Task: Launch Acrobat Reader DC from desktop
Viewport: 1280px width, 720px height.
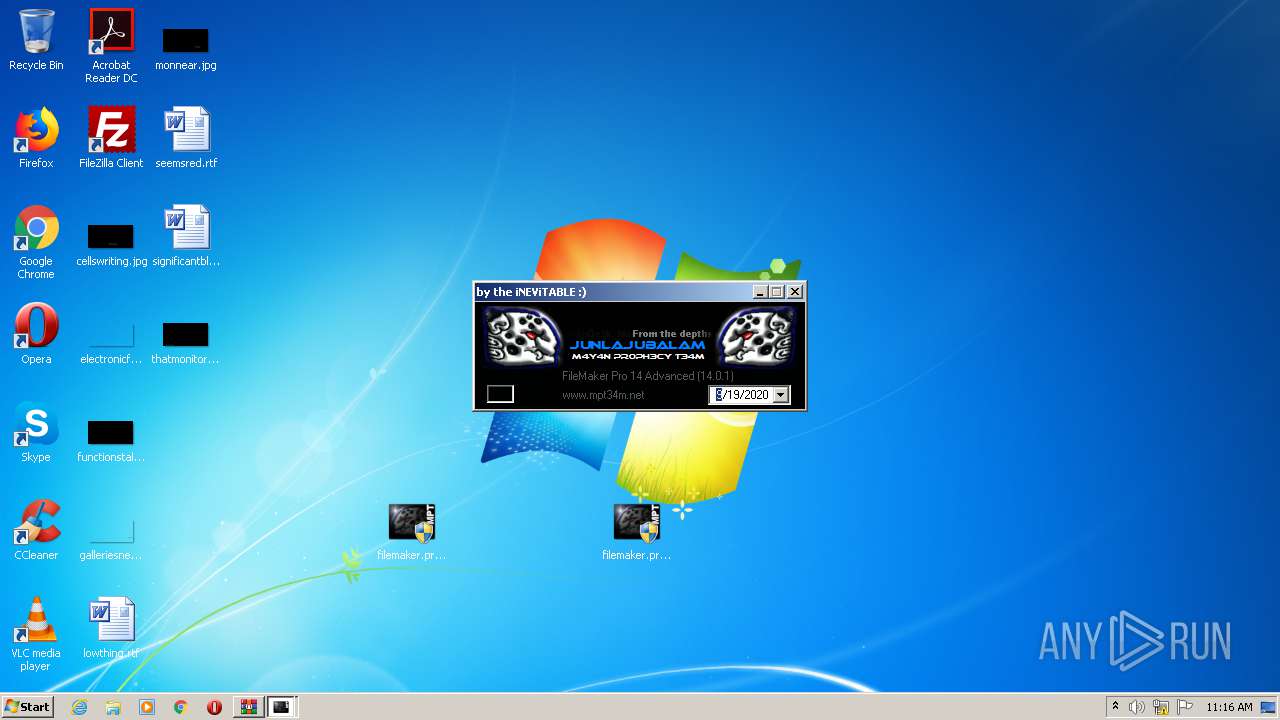Action: coord(111,46)
